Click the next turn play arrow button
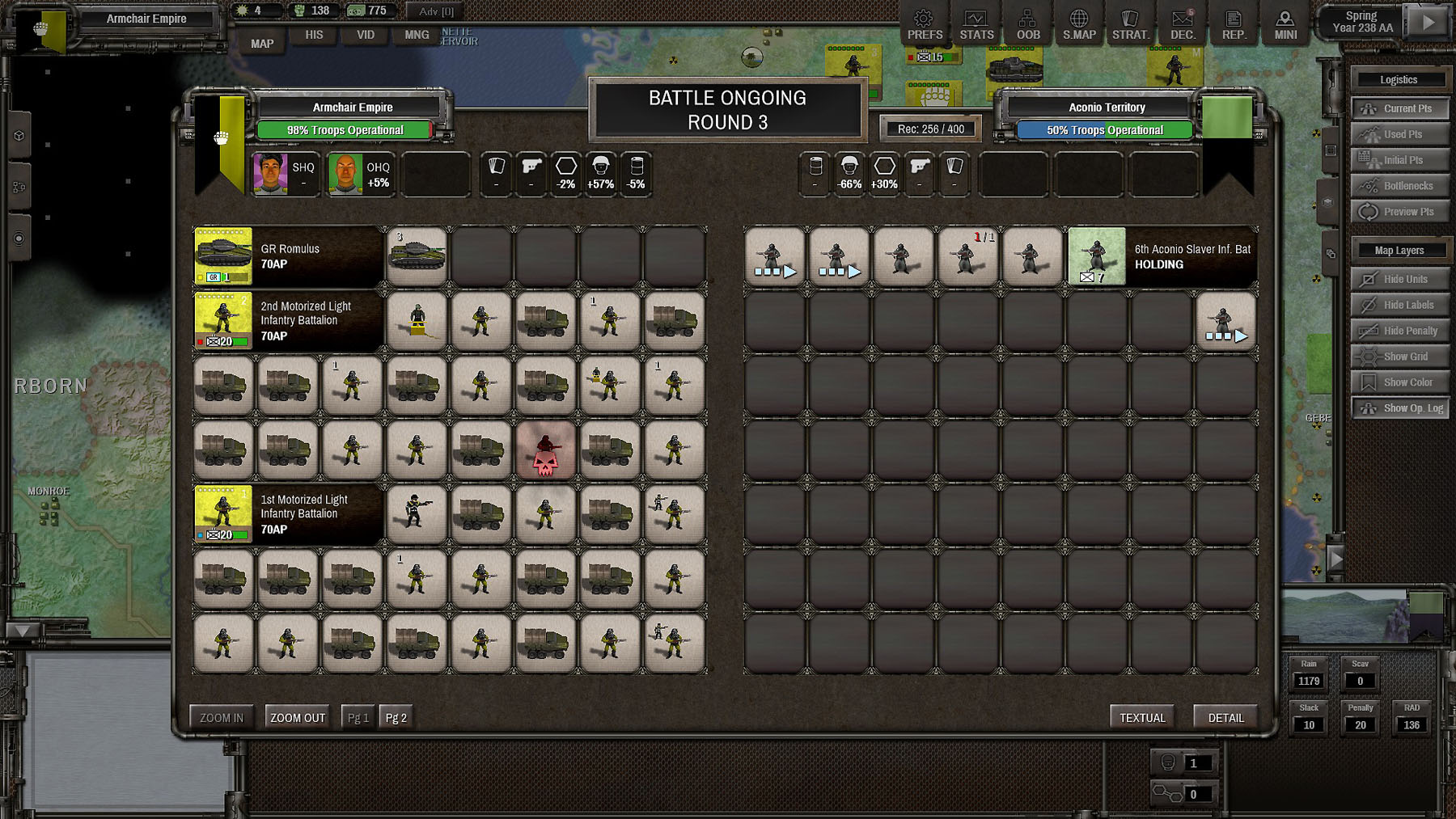The image size is (1456, 819). coord(1428,22)
